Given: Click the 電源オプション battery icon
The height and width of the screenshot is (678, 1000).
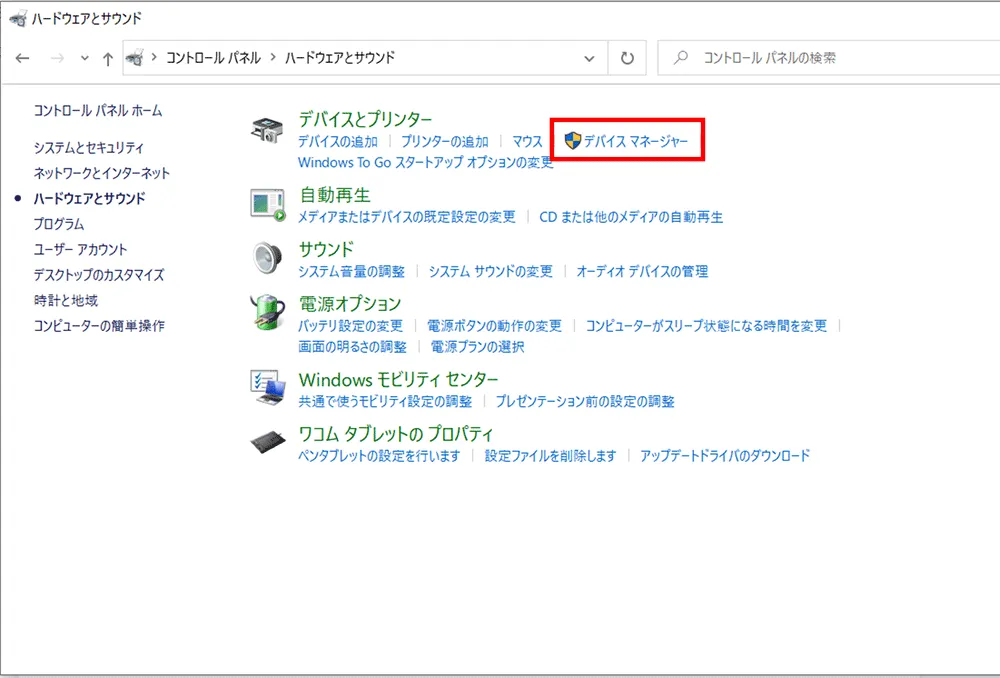Looking at the screenshot, I should tap(267, 313).
